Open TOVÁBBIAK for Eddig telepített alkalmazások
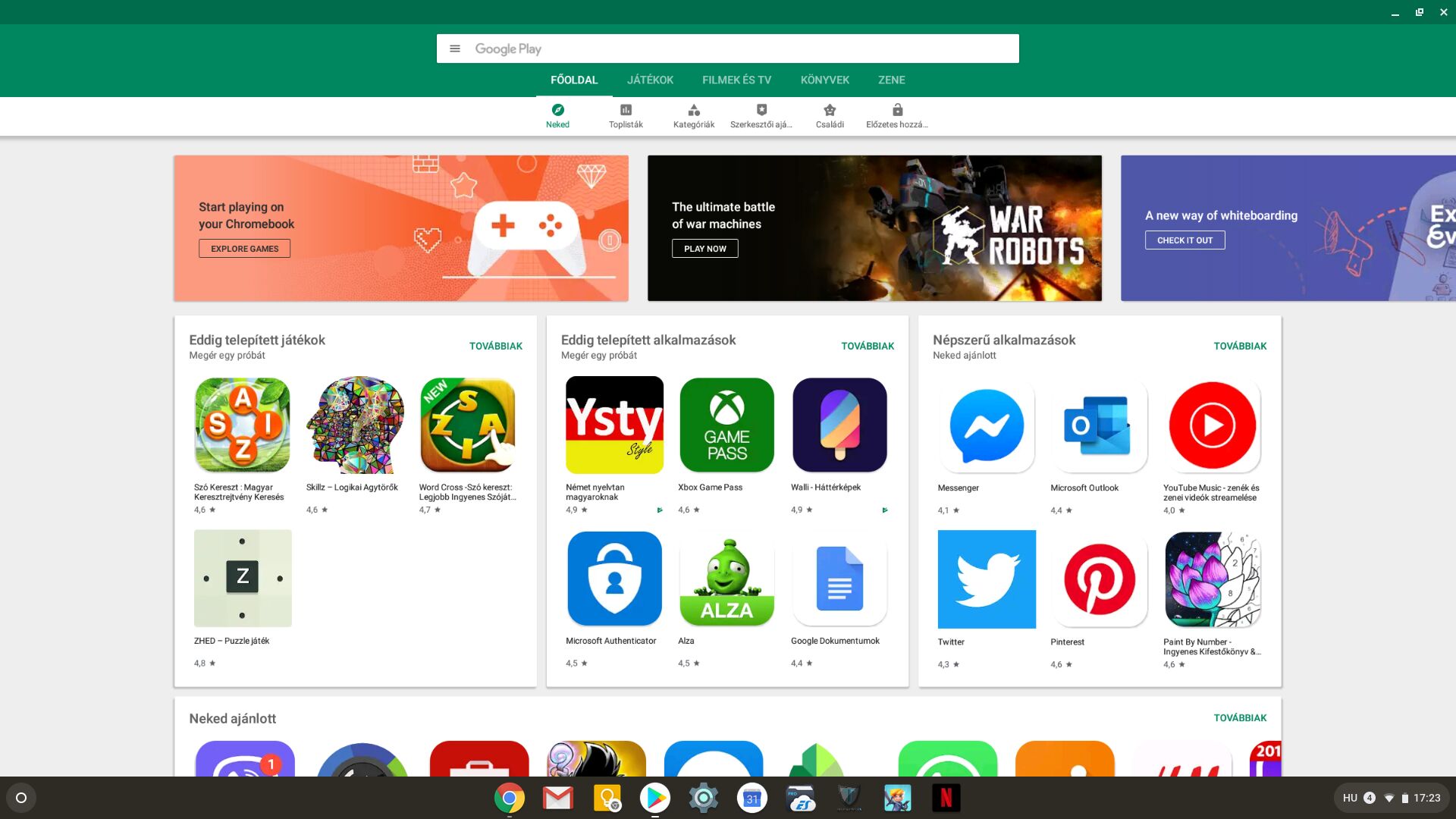This screenshot has width=1456, height=819. point(868,346)
